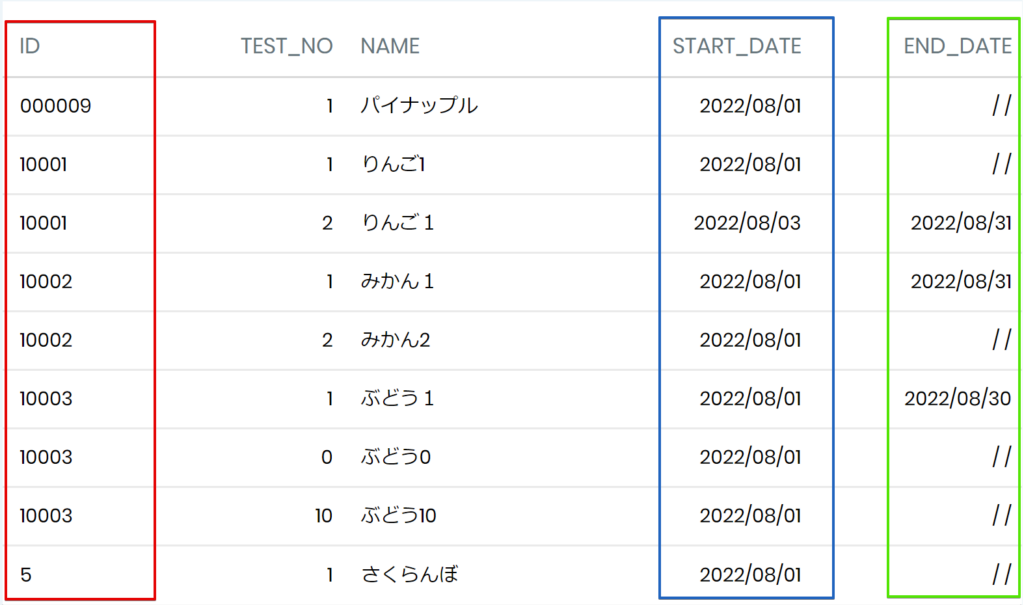Screen dimensions: 1024x605
Task: Select the ぶどう0 name cell
Action: click(x=396, y=457)
